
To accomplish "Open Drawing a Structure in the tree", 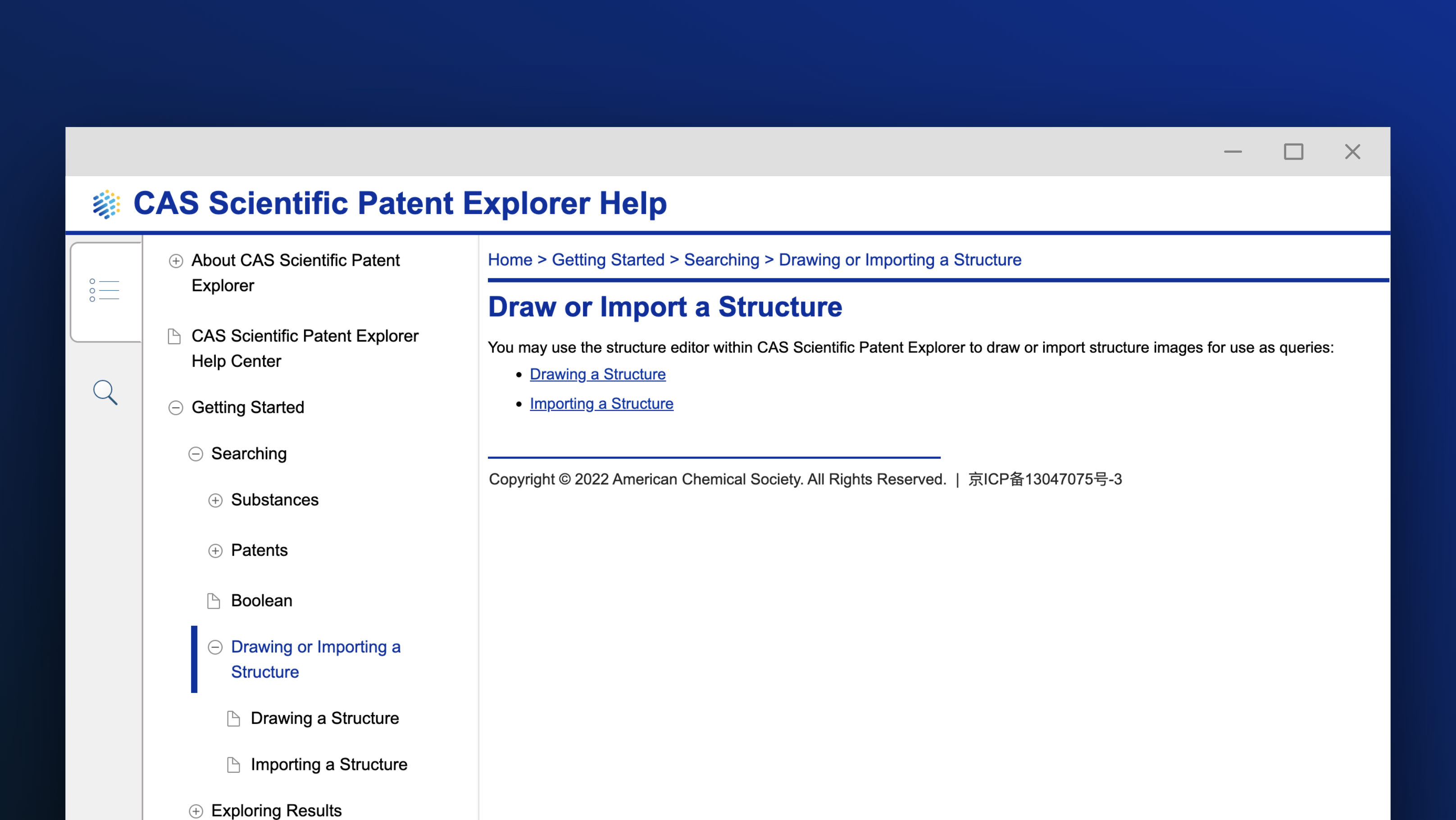I will pyautogui.click(x=325, y=718).
